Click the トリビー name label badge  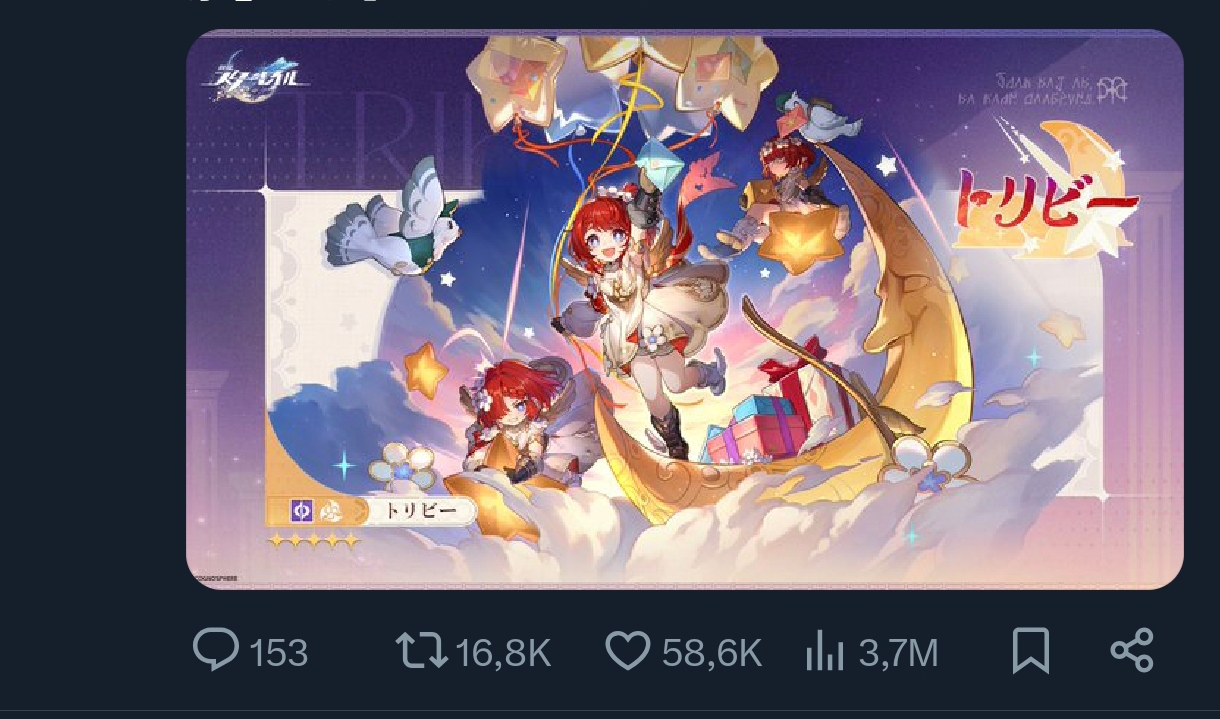(418, 511)
